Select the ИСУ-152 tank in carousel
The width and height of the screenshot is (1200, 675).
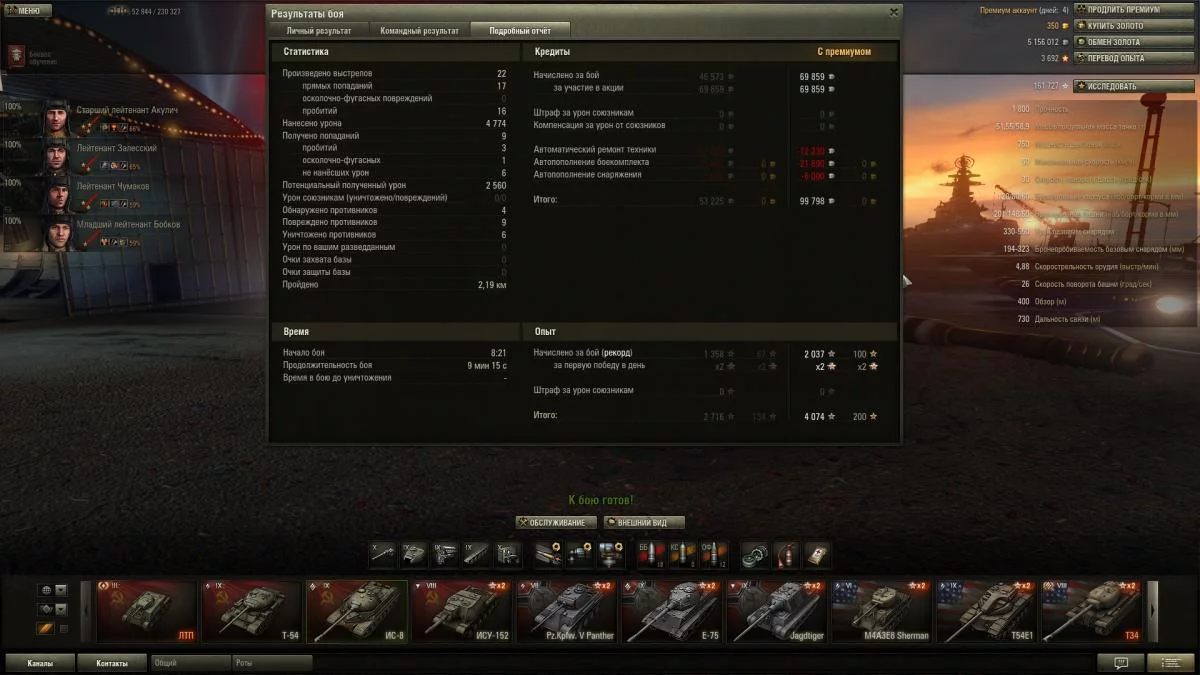coord(463,611)
